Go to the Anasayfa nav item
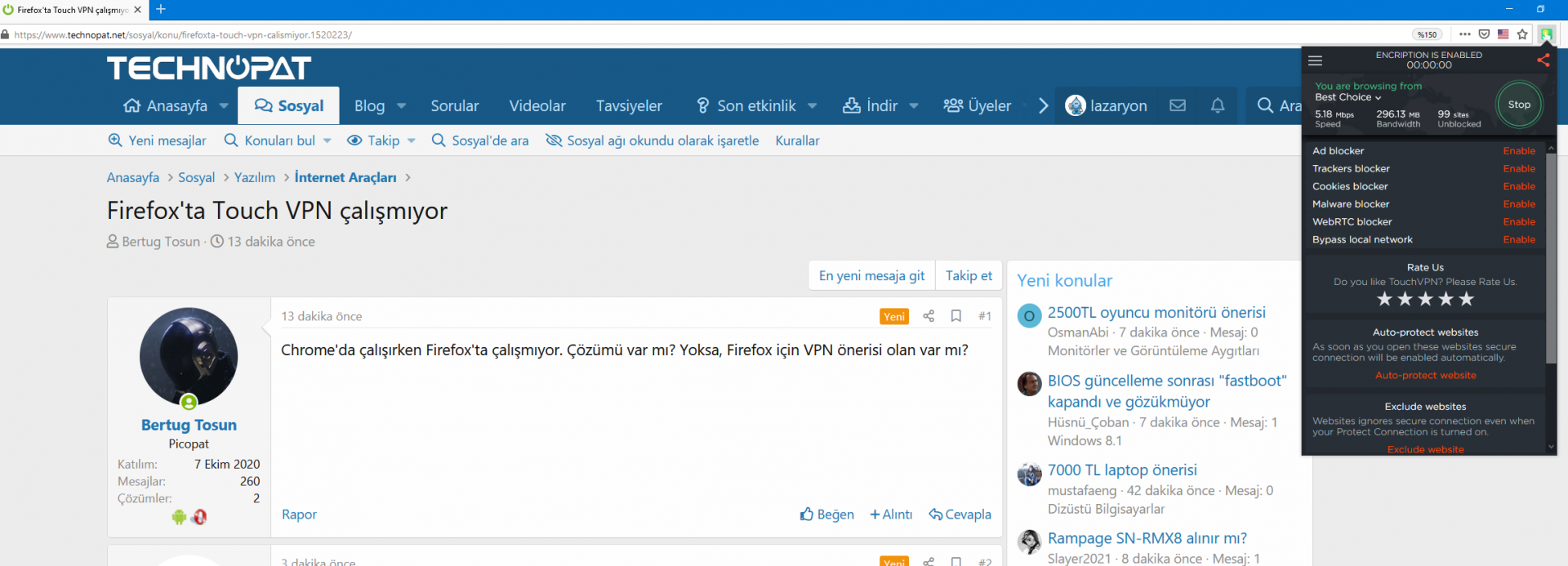This screenshot has width=1568, height=566. tap(167, 105)
